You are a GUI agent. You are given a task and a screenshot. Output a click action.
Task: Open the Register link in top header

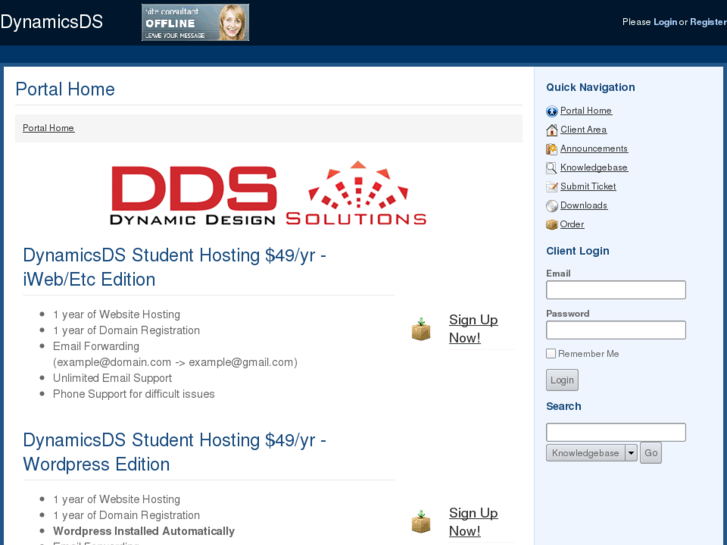tap(707, 22)
